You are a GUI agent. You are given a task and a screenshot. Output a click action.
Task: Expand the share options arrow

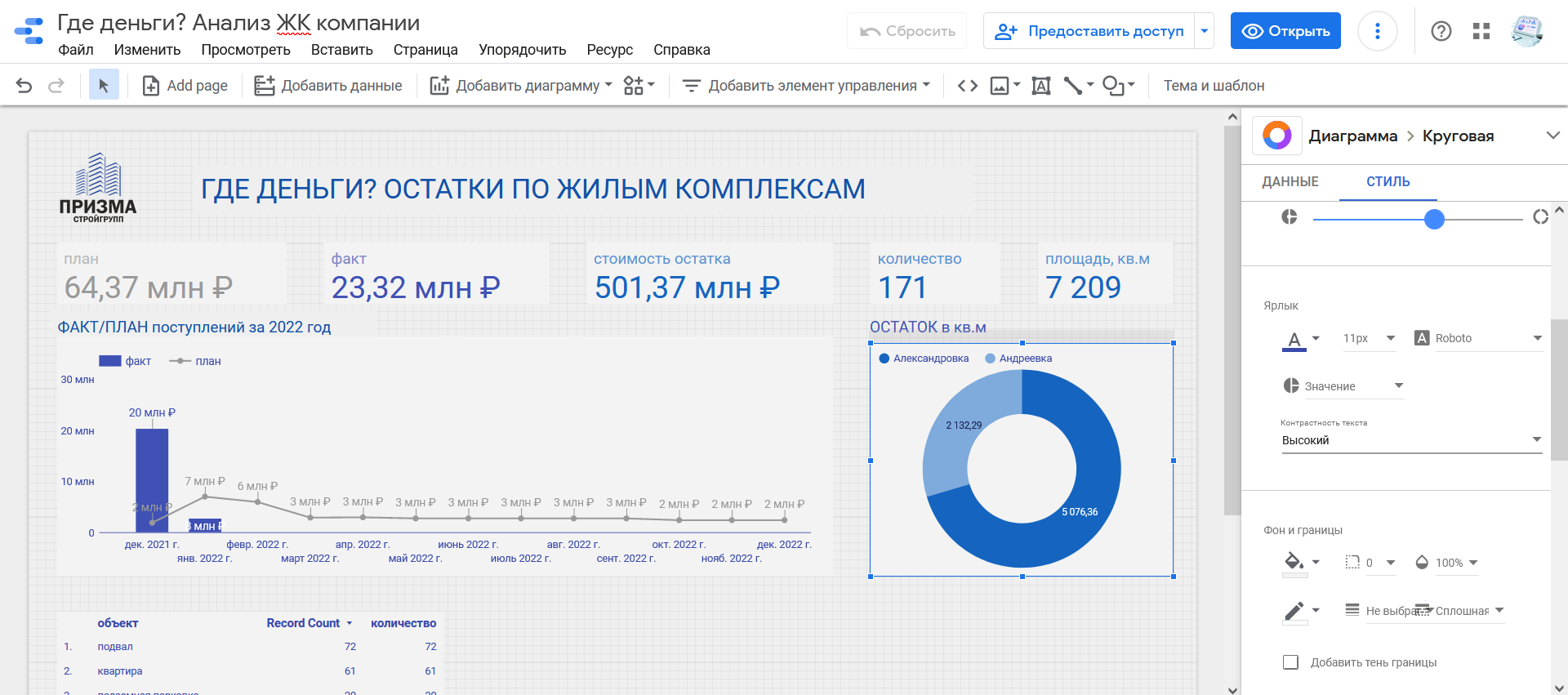pos(1204,31)
